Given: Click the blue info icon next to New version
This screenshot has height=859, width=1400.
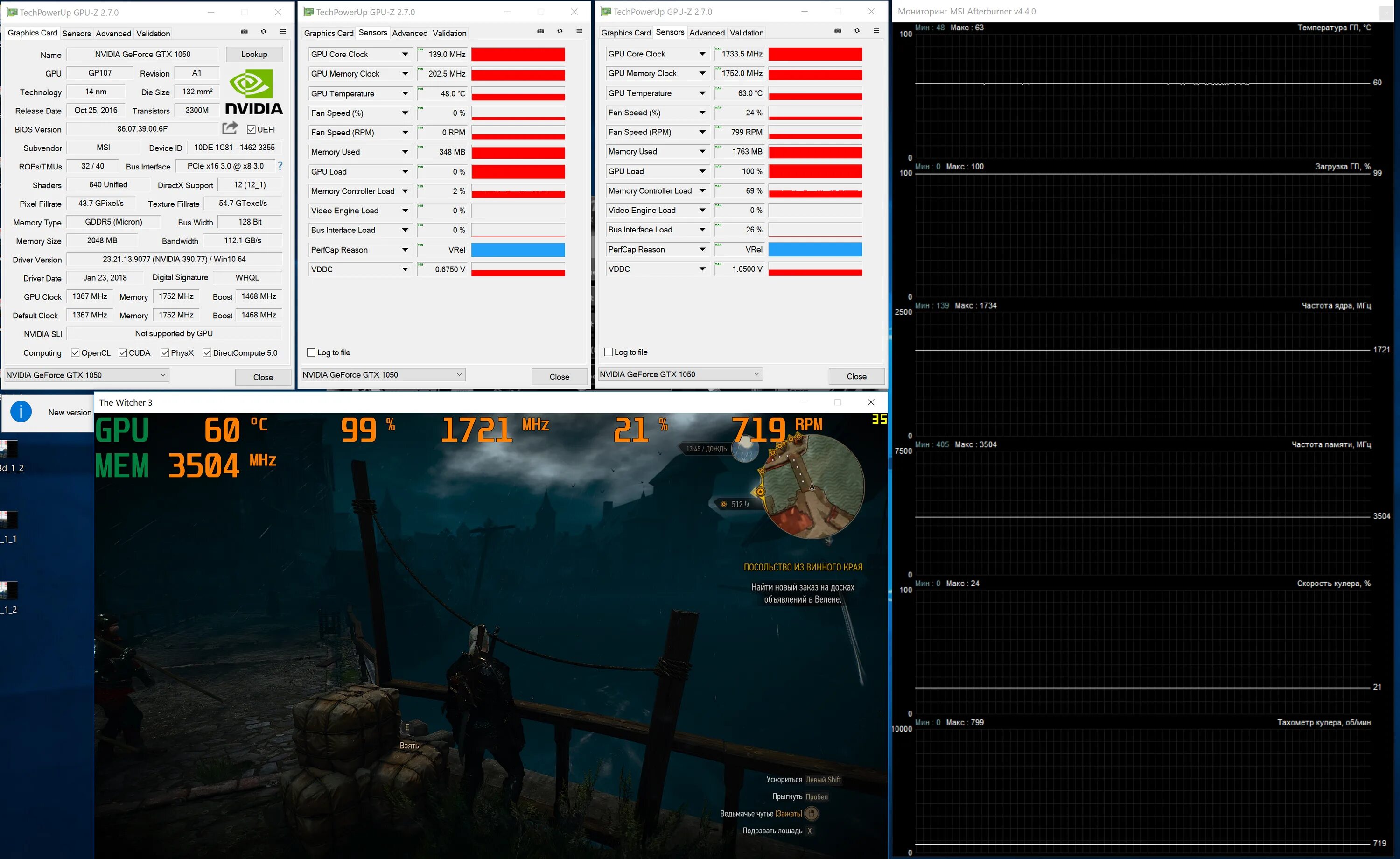Looking at the screenshot, I should point(21,412).
